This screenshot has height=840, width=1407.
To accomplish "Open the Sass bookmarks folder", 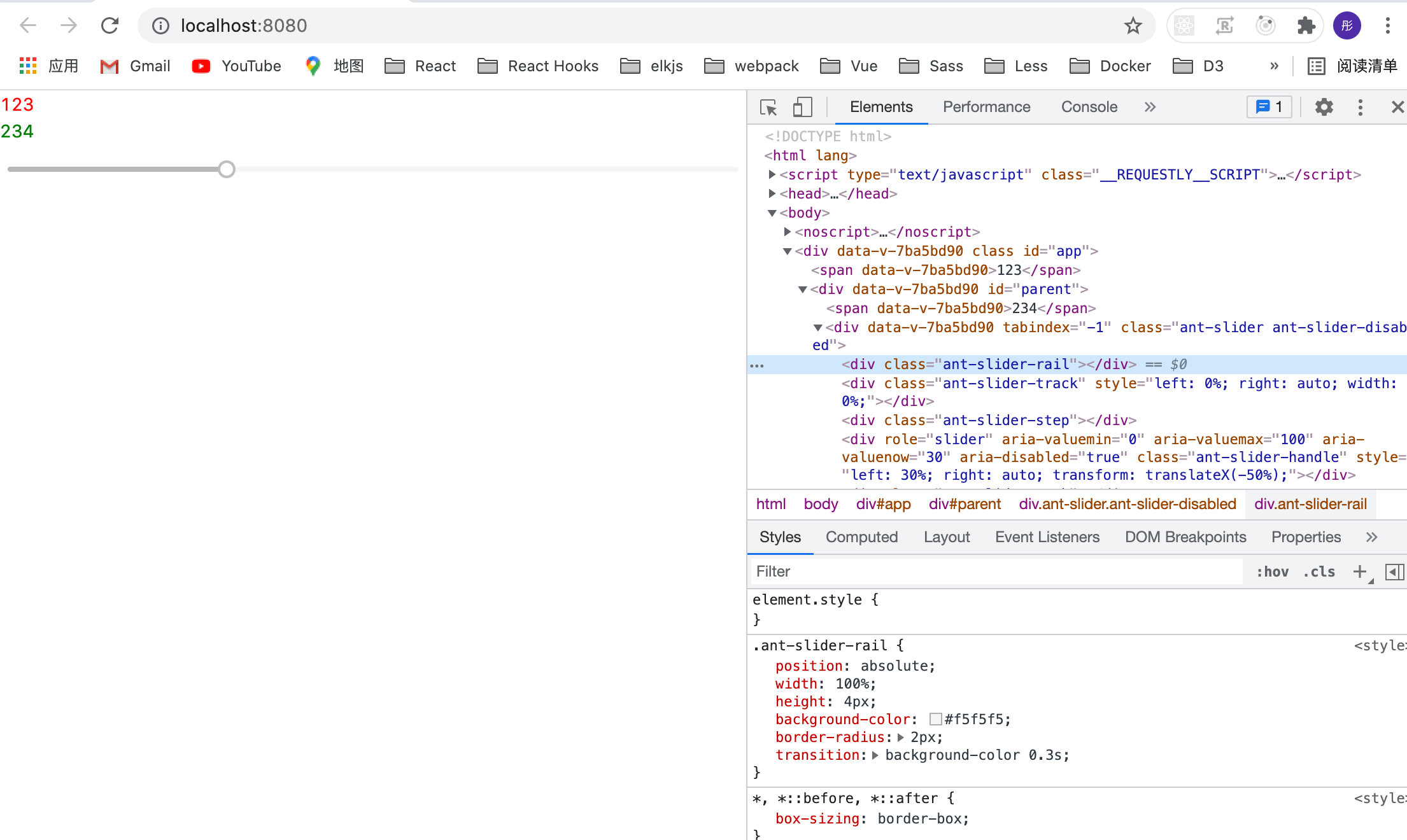I will [x=931, y=66].
